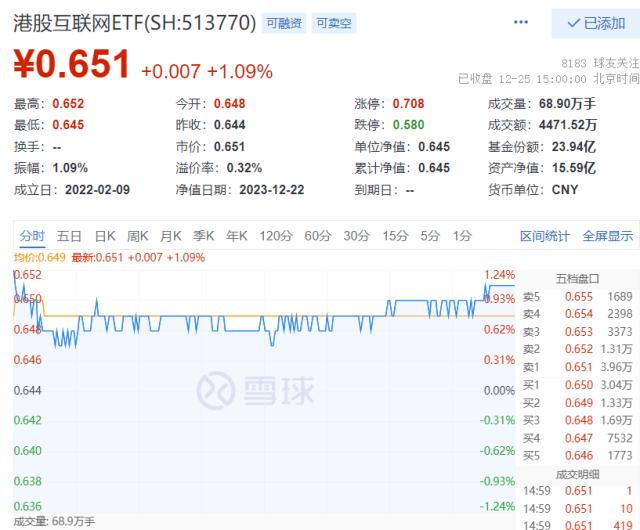Viewport: 640px width, 530px height.
Task: Switch to the 15分 chart tab
Action: (395, 236)
